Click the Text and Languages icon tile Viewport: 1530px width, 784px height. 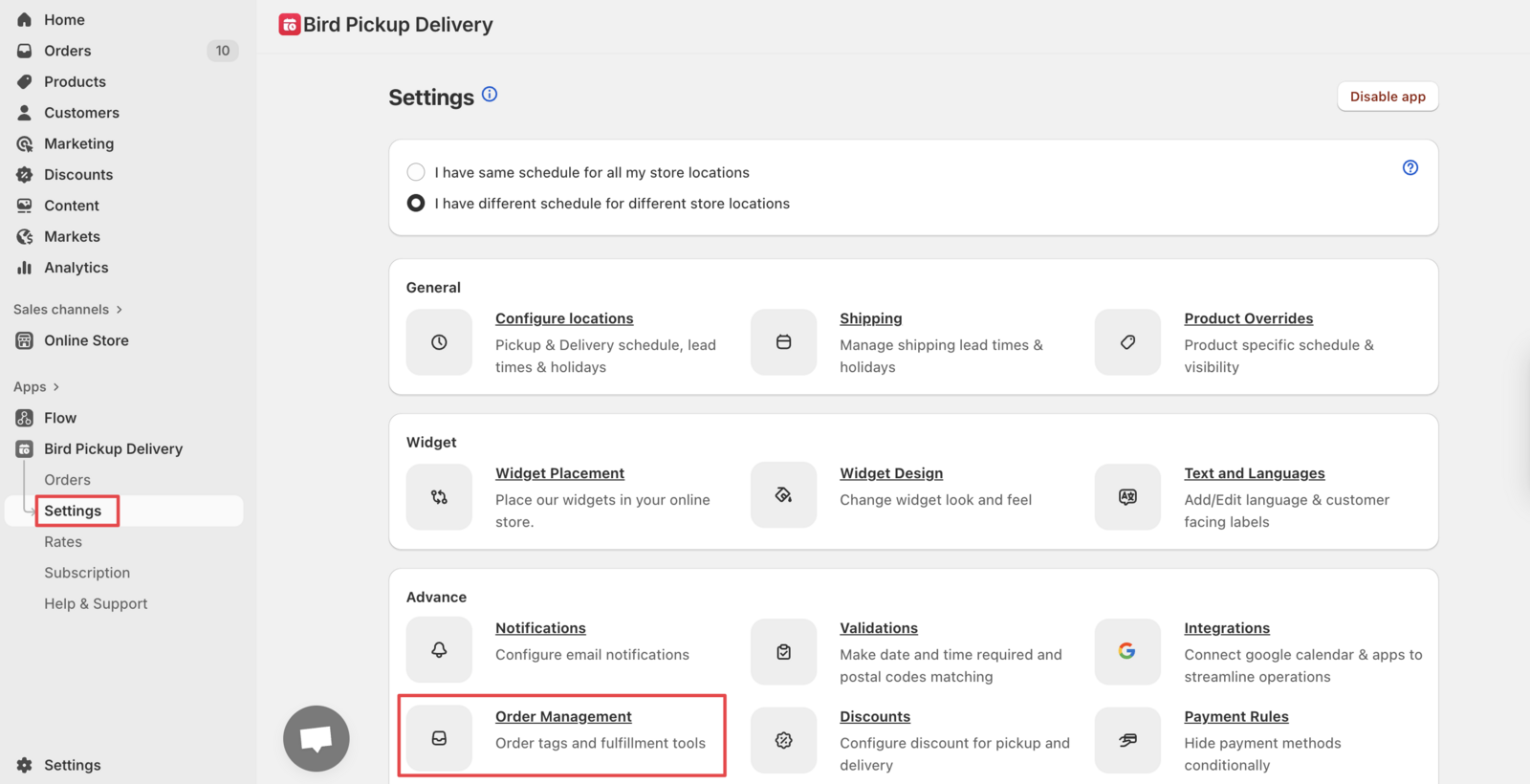pyautogui.click(x=1127, y=497)
